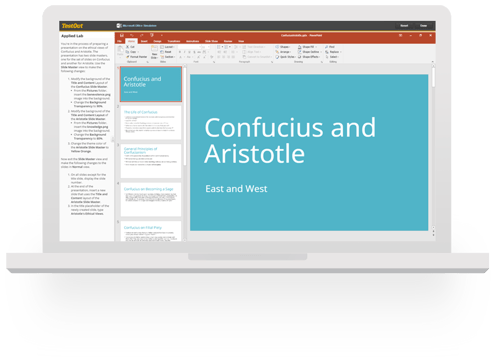Image resolution: width=496 pixels, height=362 pixels.
Task: Select General Principles of Confucianism thumbnail
Action: (x=151, y=161)
